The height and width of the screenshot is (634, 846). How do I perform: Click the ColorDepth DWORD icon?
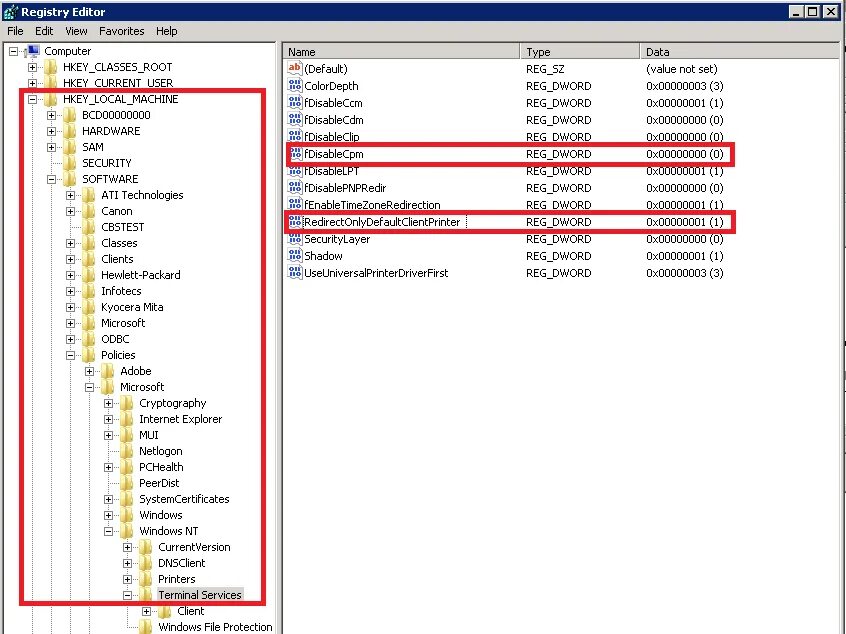(x=295, y=86)
